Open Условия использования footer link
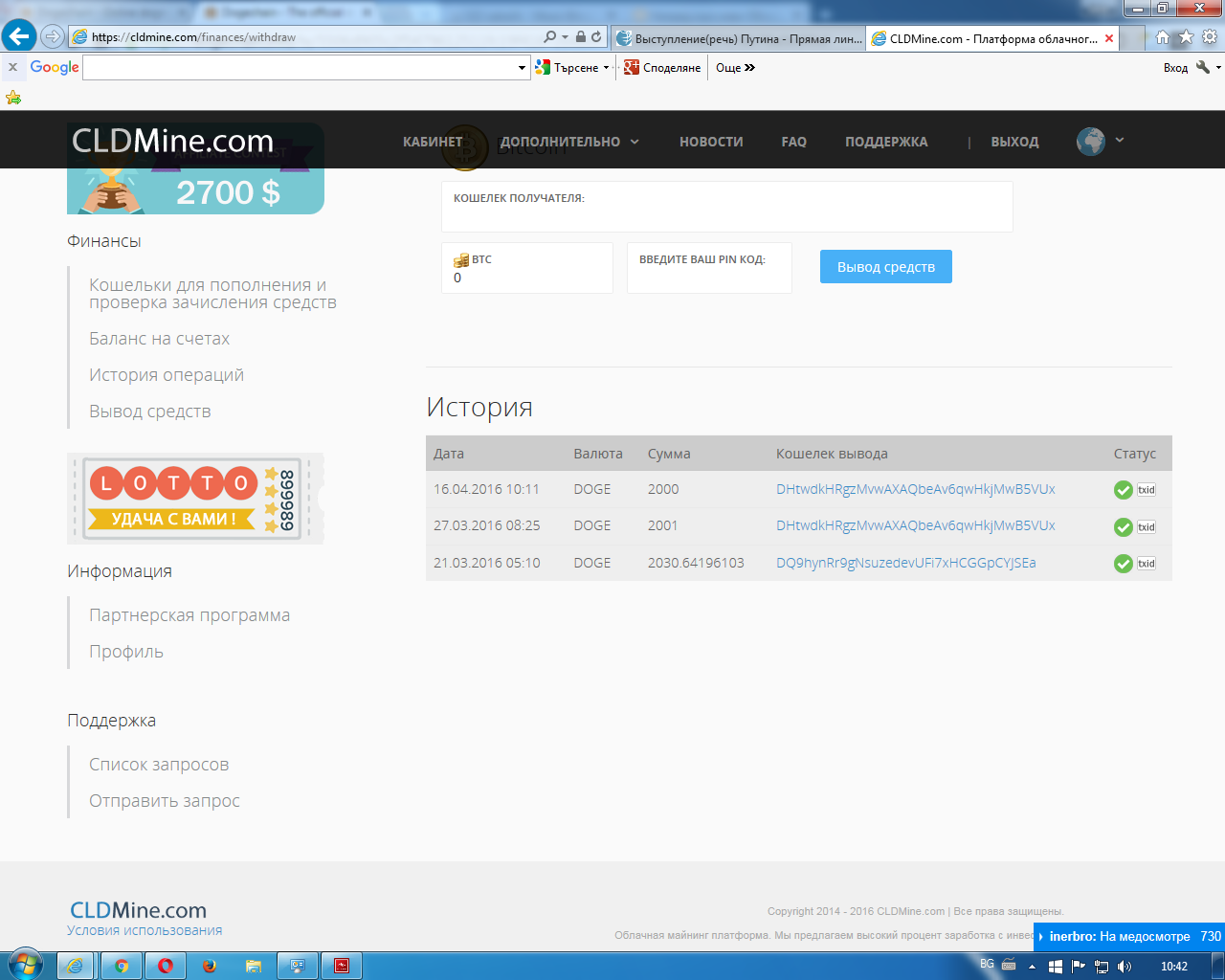The image size is (1225, 980). pyautogui.click(x=145, y=930)
